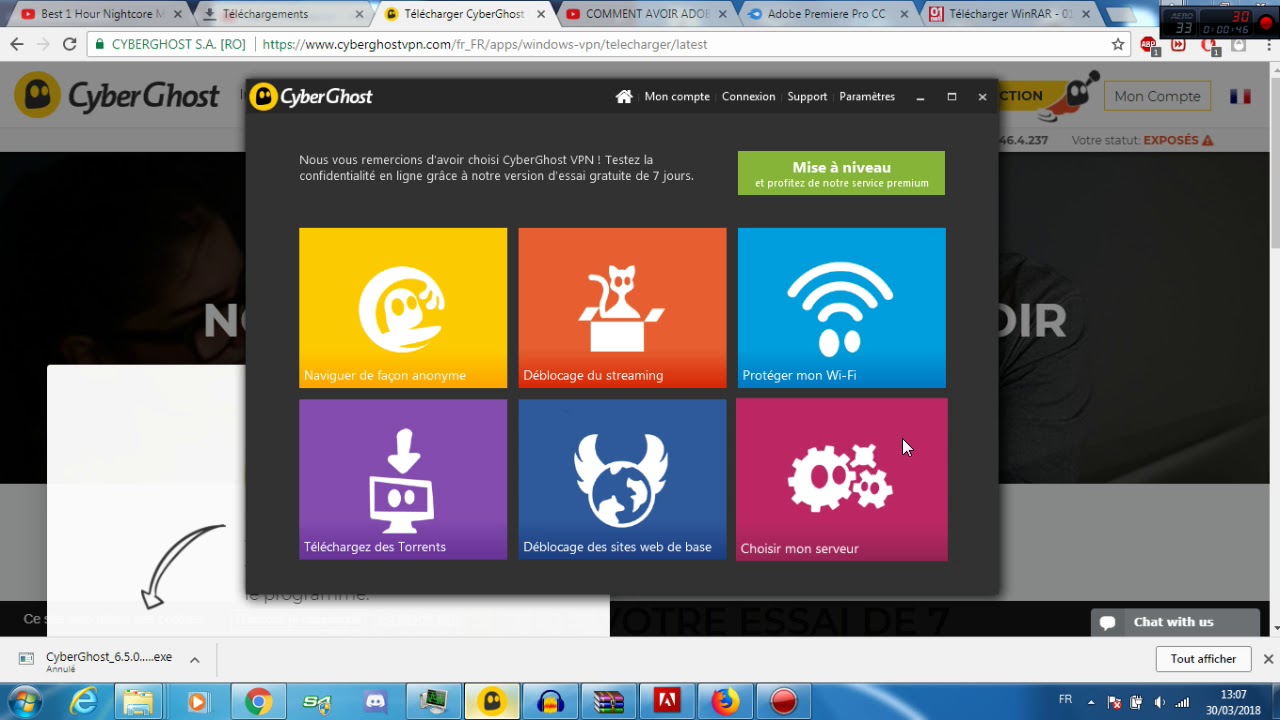Open the media player taskbar icon

198,702
